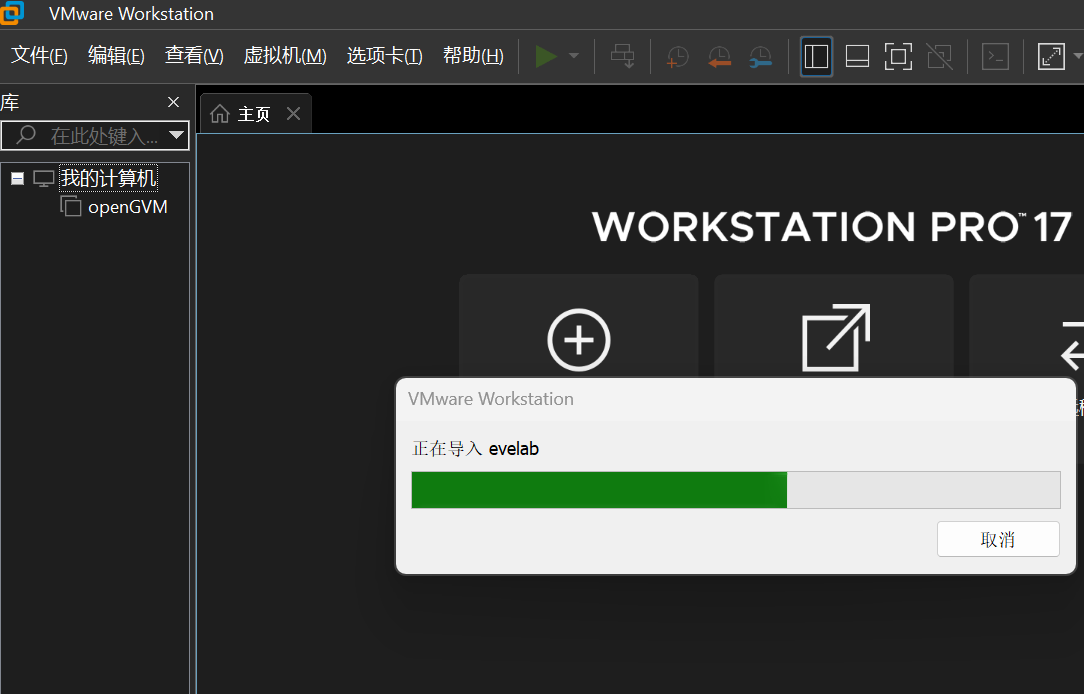Image resolution: width=1084 pixels, height=694 pixels.
Task: Click the Send Ctrl+Alt+Del toolbar icon
Action: click(623, 57)
